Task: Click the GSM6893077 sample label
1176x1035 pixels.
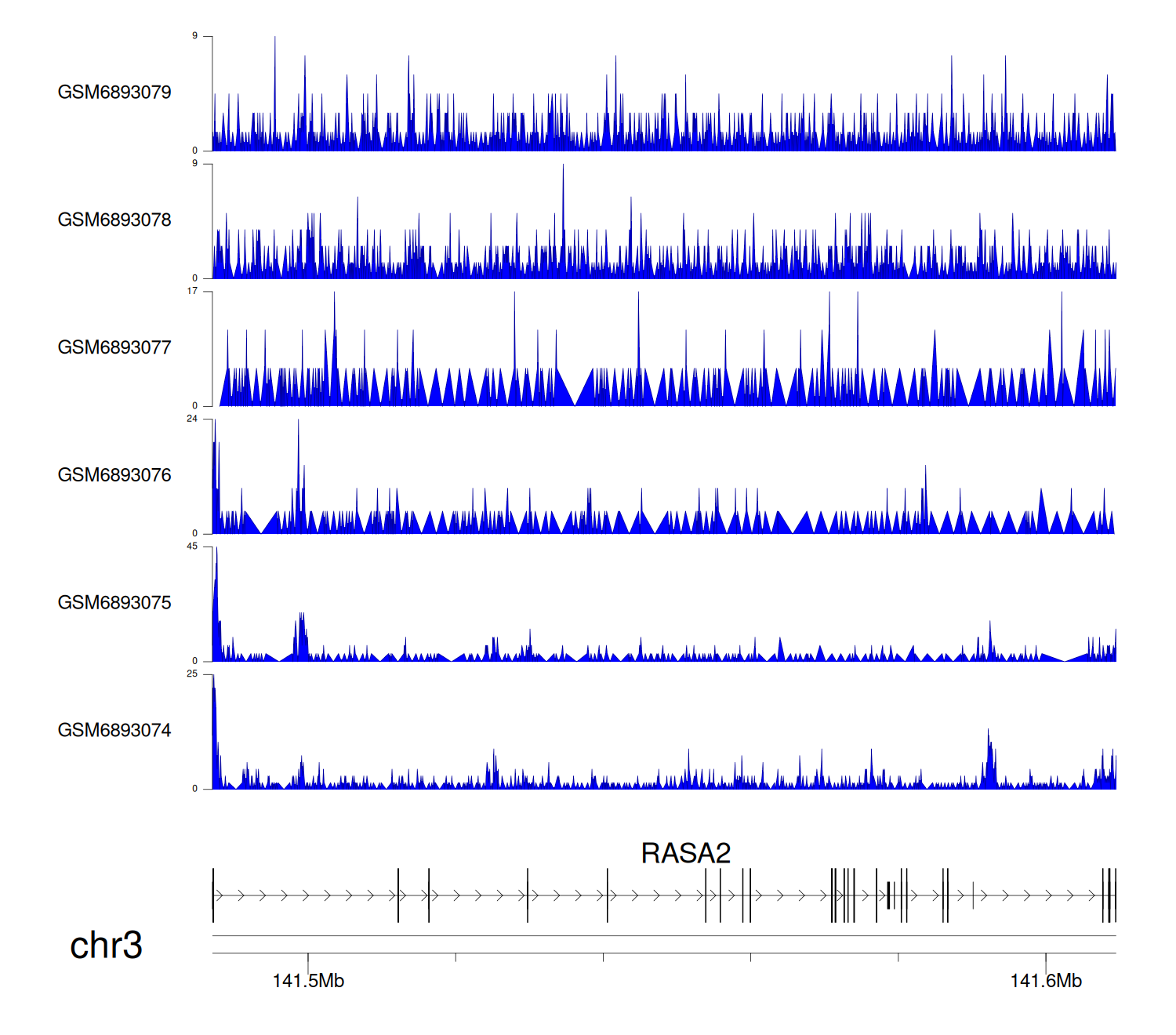Action: click(x=114, y=348)
